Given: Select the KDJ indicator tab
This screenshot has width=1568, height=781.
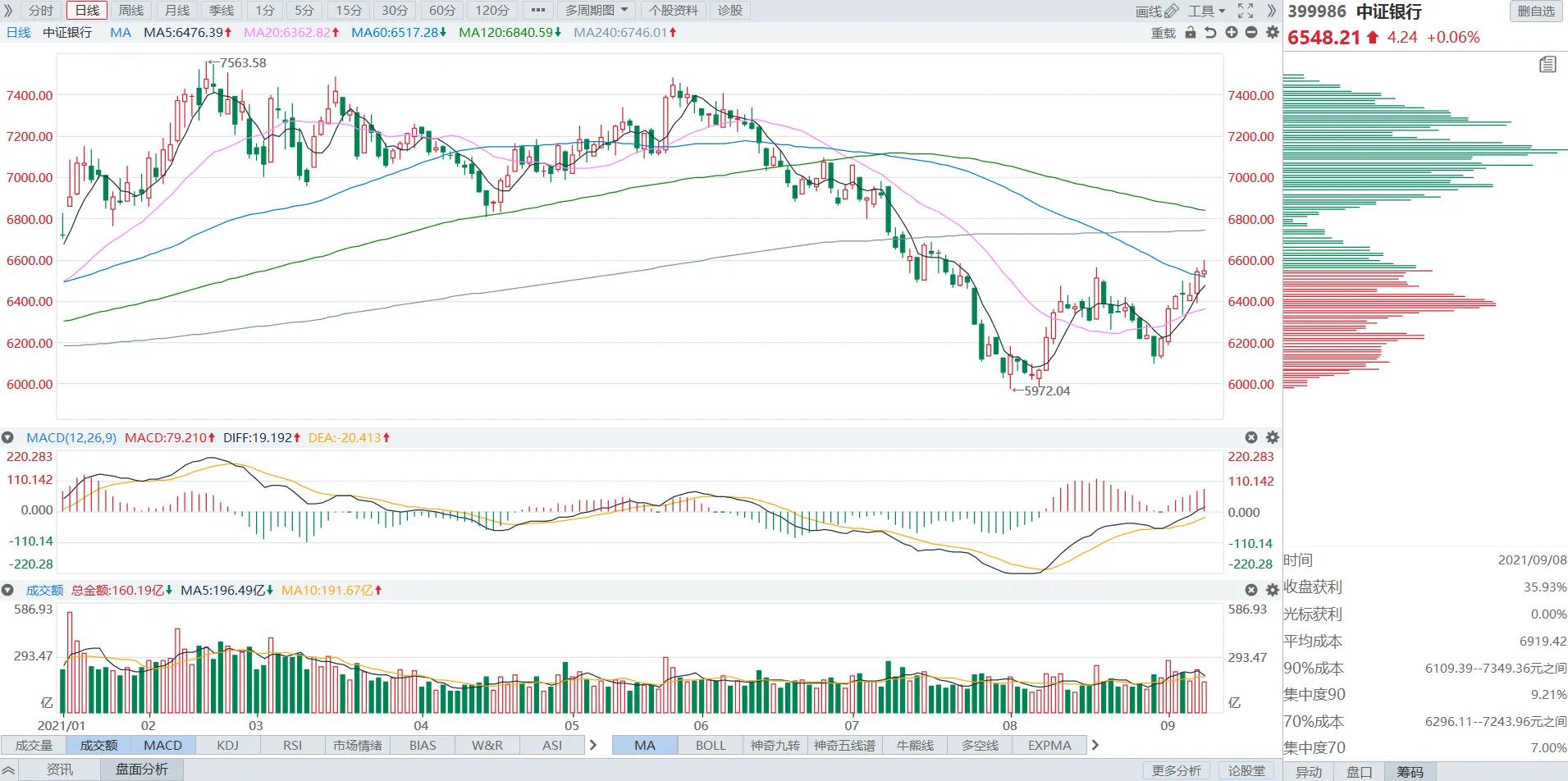Looking at the screenshot, I should [227, 745].
